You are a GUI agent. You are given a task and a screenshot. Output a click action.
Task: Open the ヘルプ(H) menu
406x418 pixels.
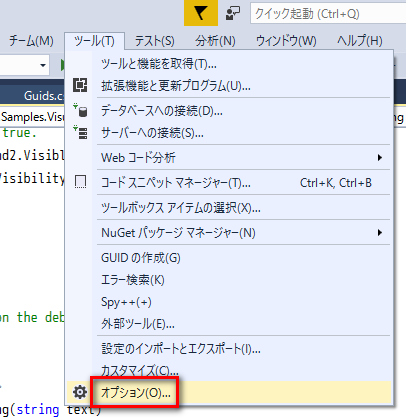click(x=360, y=41)
